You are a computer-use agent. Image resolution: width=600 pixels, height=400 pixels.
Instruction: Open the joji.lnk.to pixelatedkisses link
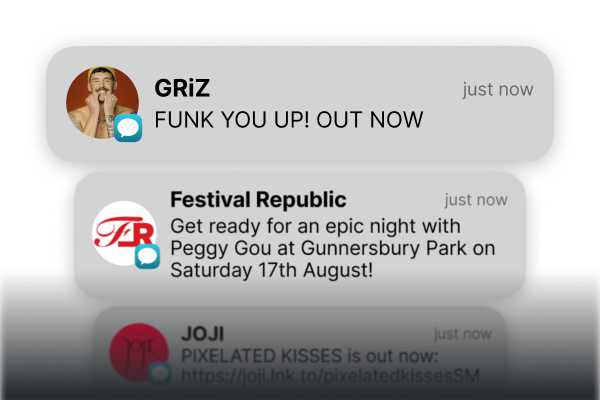point(330,376)
